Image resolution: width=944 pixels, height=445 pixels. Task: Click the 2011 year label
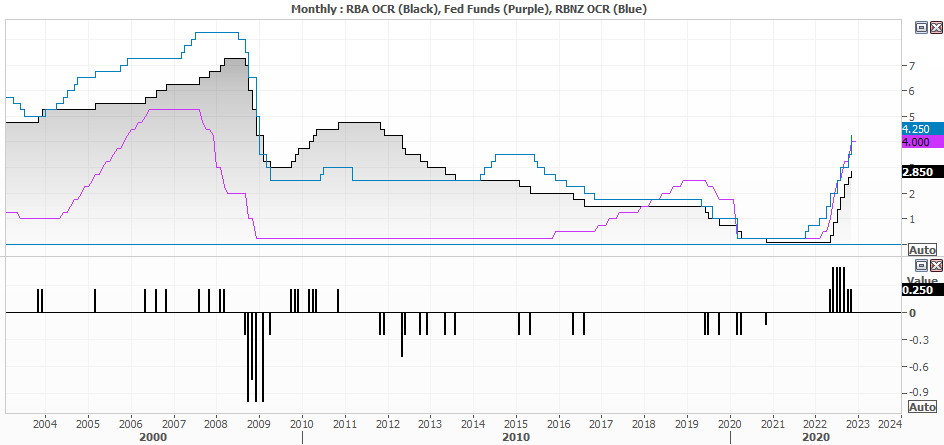click(344, 423)
